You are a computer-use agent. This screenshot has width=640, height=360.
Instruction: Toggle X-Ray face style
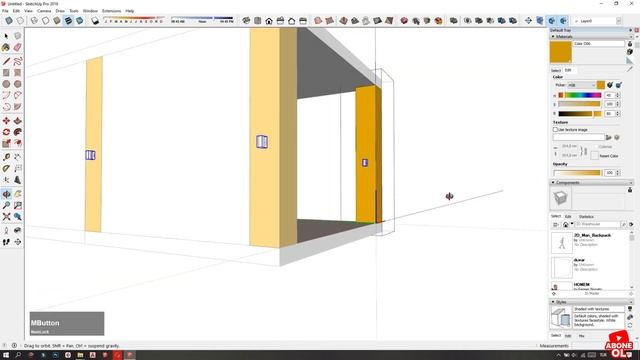(x=9, y=21)
